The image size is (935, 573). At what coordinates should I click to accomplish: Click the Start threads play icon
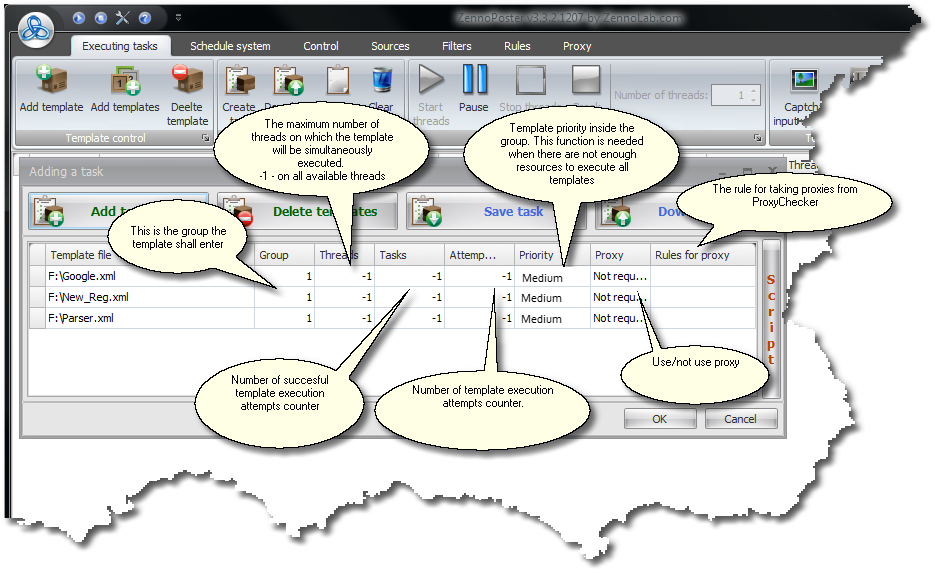point(431,81)
